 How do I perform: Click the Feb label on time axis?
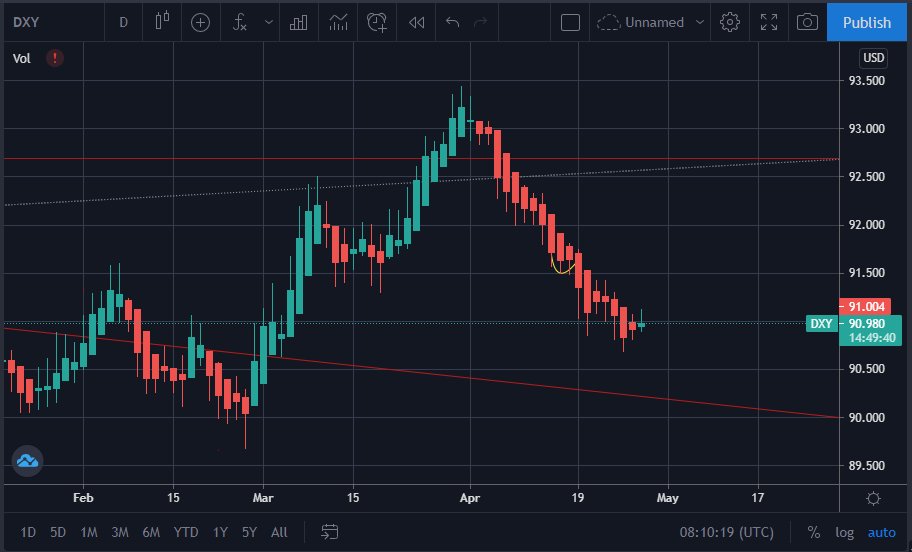pos(83,498)
